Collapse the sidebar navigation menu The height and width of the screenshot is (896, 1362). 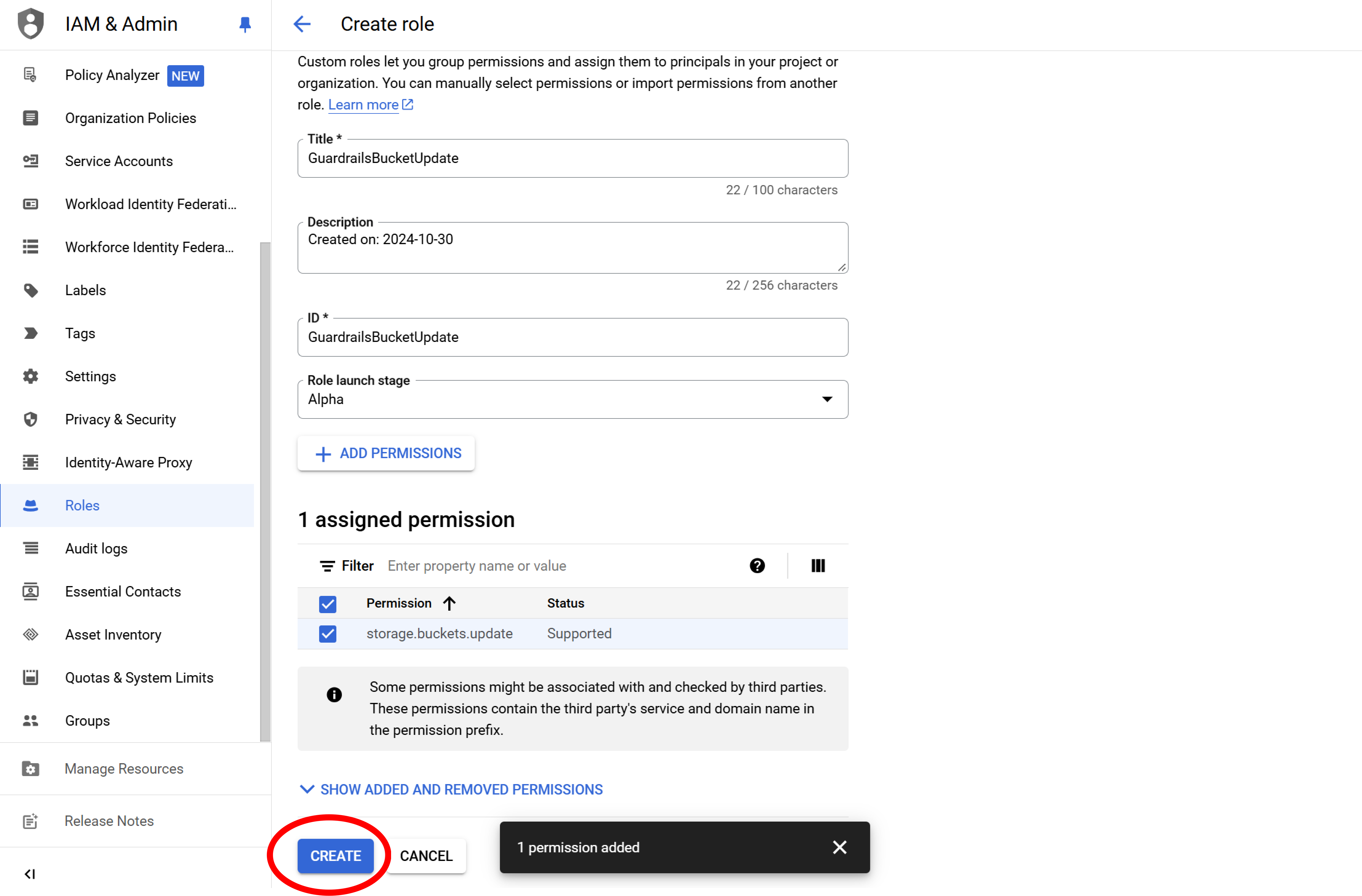coord(30,874)
